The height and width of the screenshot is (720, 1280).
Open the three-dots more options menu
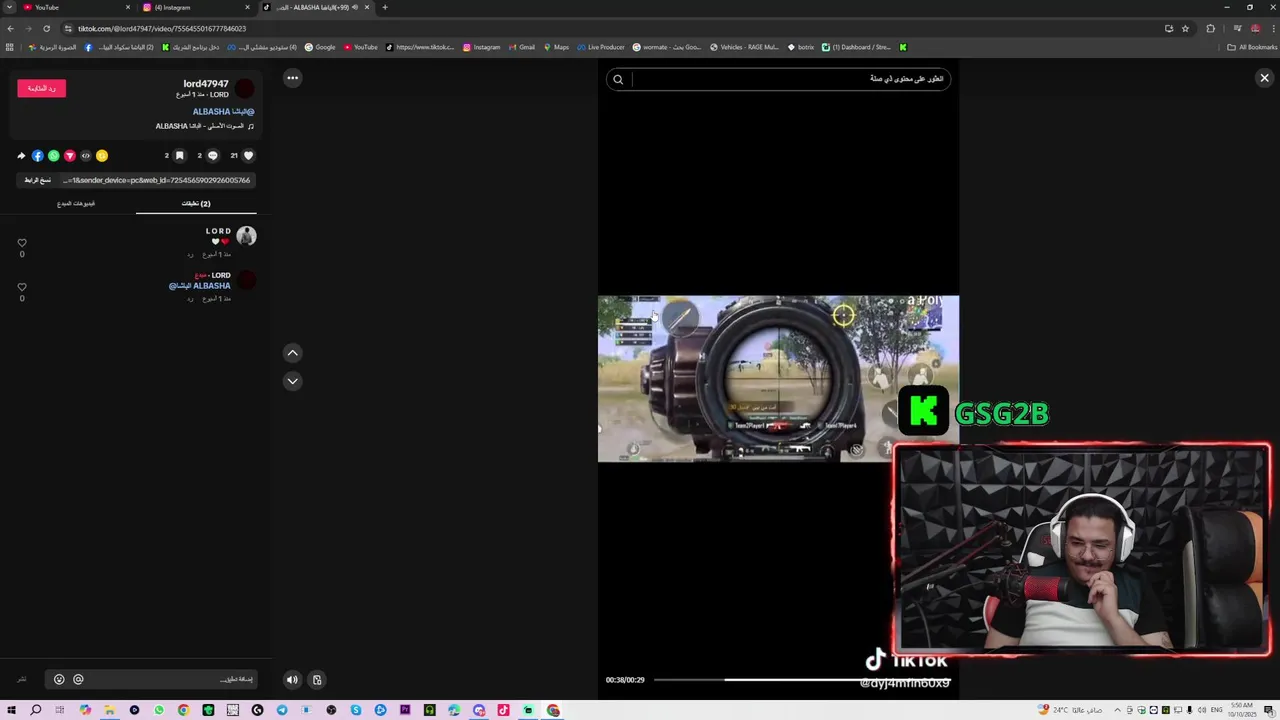click(292, 78)
